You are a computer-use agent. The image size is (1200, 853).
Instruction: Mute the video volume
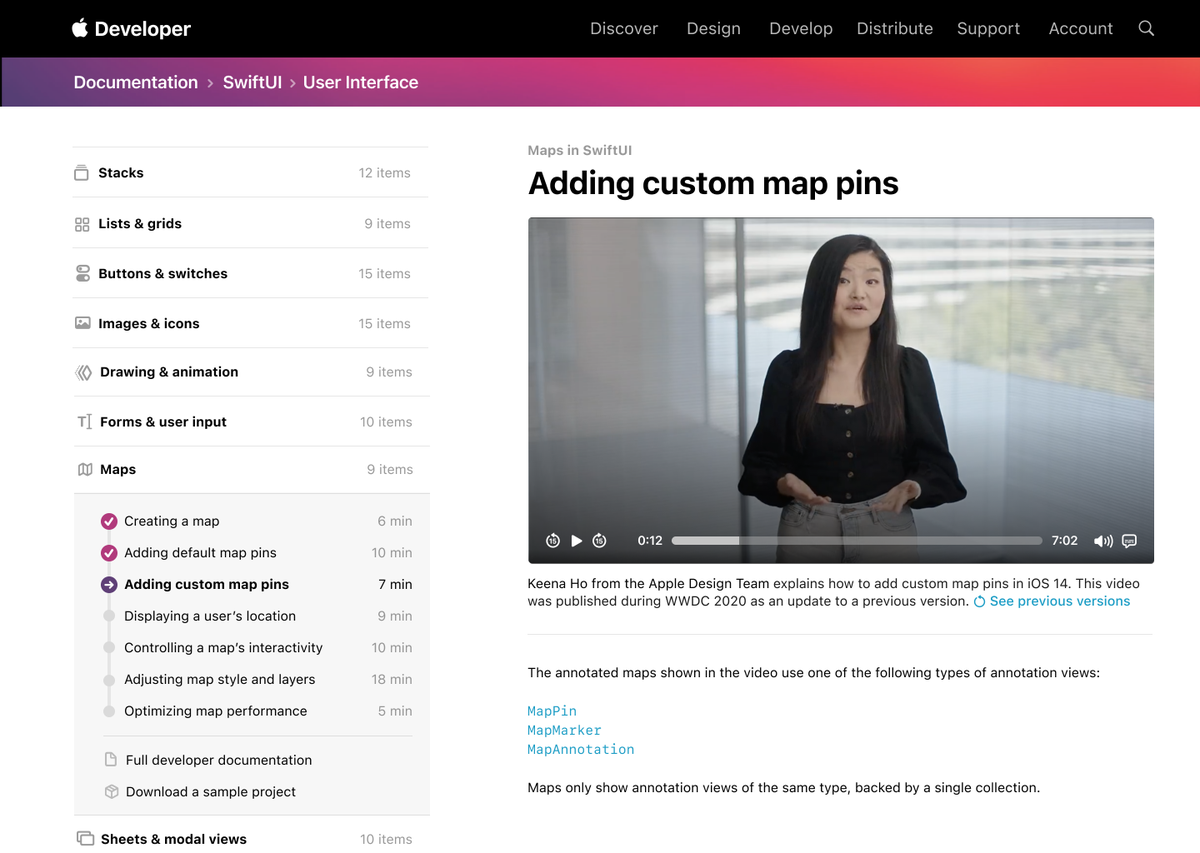click(x=1103, y=541)
